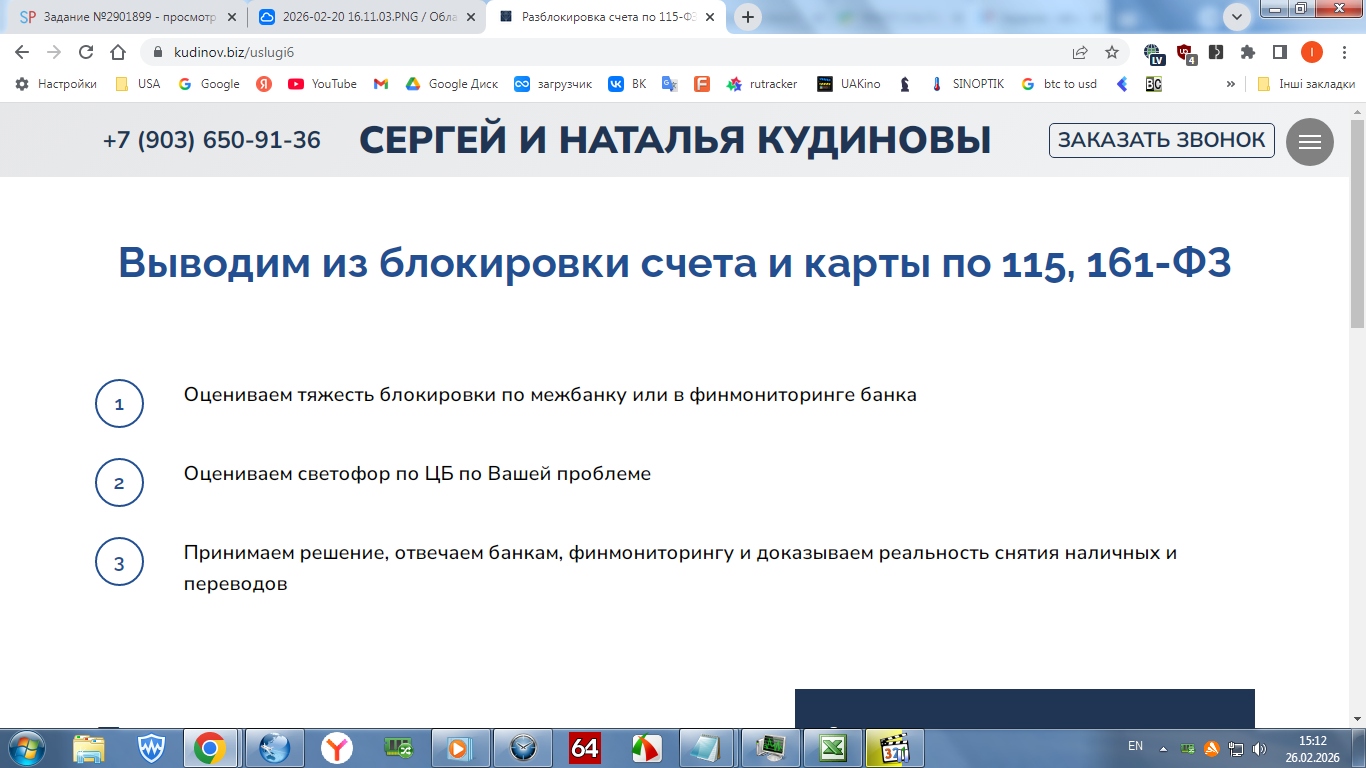Reload the current page
This screenshot has width=1366, height=768.
86,53
